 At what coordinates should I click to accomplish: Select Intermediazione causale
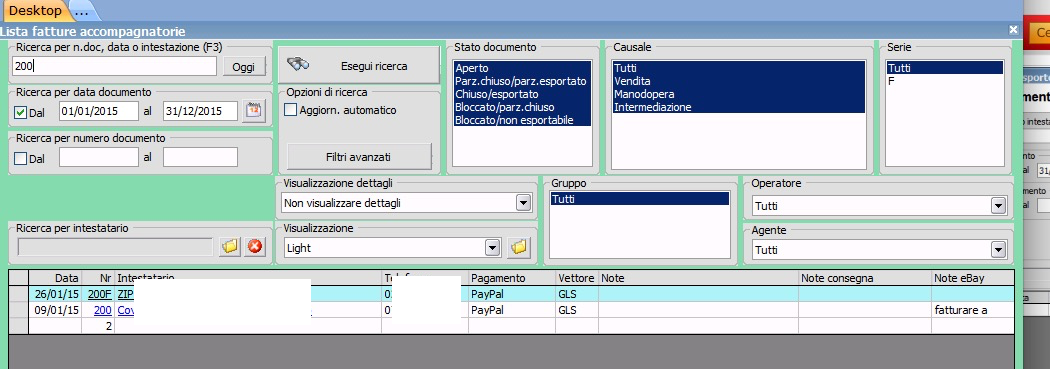[x=739, y=107]
